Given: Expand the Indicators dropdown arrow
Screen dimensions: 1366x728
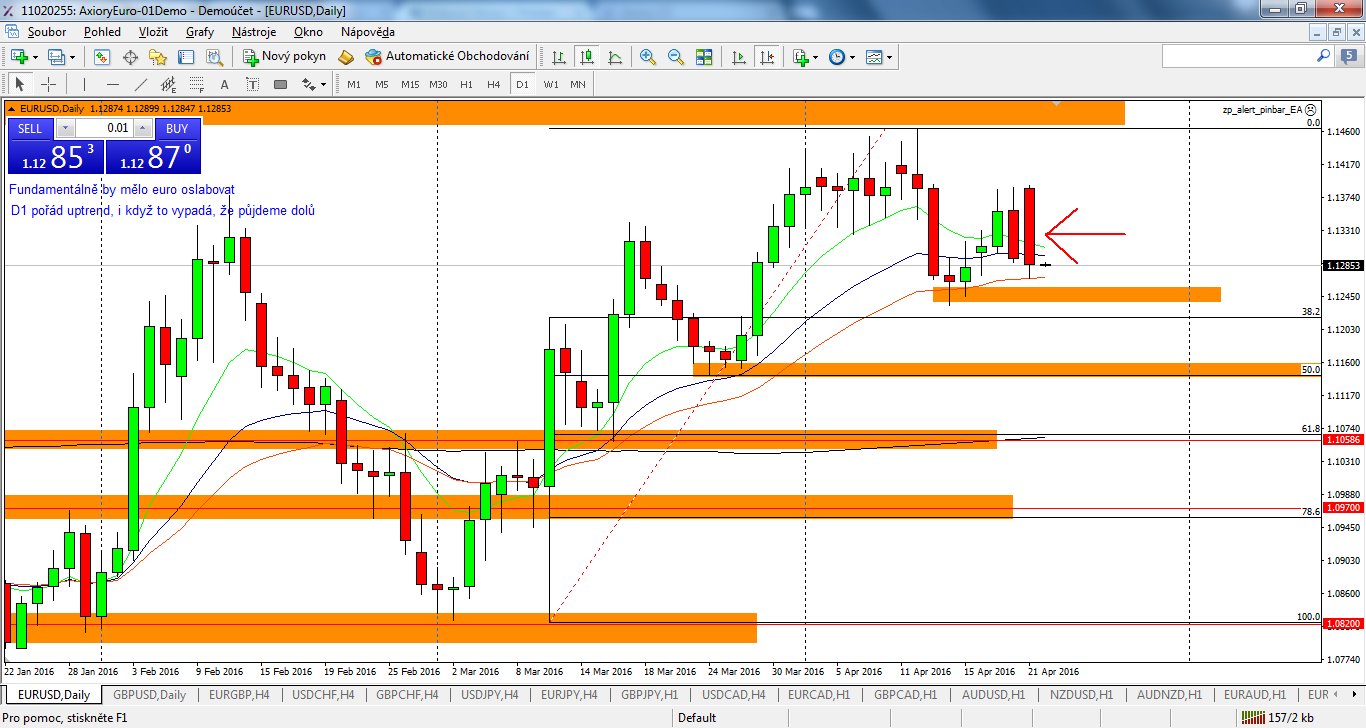Looking at the screenshot, I should [x=816, y=57].
